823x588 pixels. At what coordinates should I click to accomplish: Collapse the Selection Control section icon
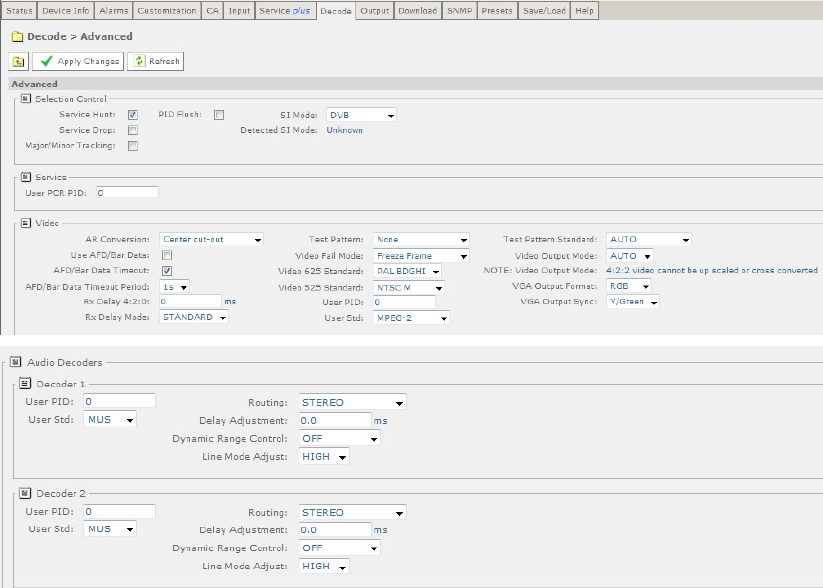(26, 99)
